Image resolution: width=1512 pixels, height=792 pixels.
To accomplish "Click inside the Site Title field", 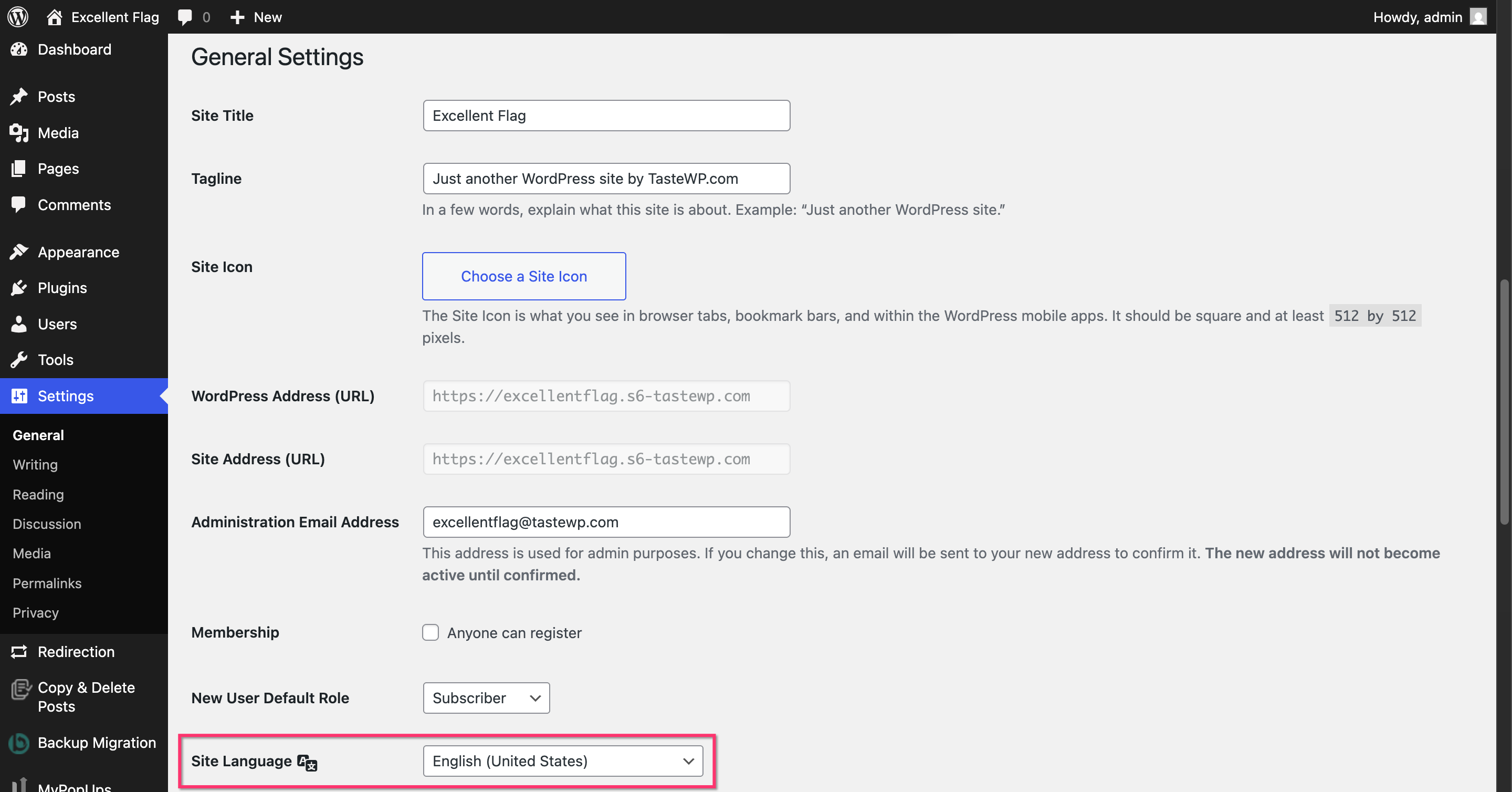I will pyautogui.click(x=606, y=116).
